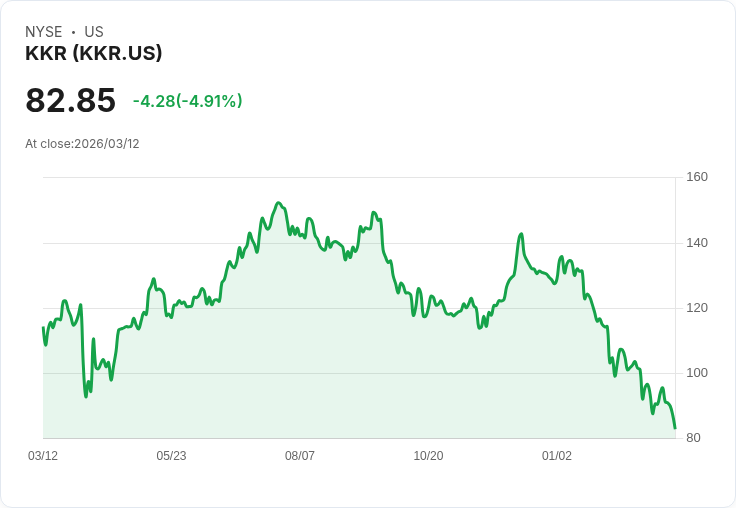Click the December spike on the chart line
736x508 pixels.
pyautogui.click(x=521, y=234)
